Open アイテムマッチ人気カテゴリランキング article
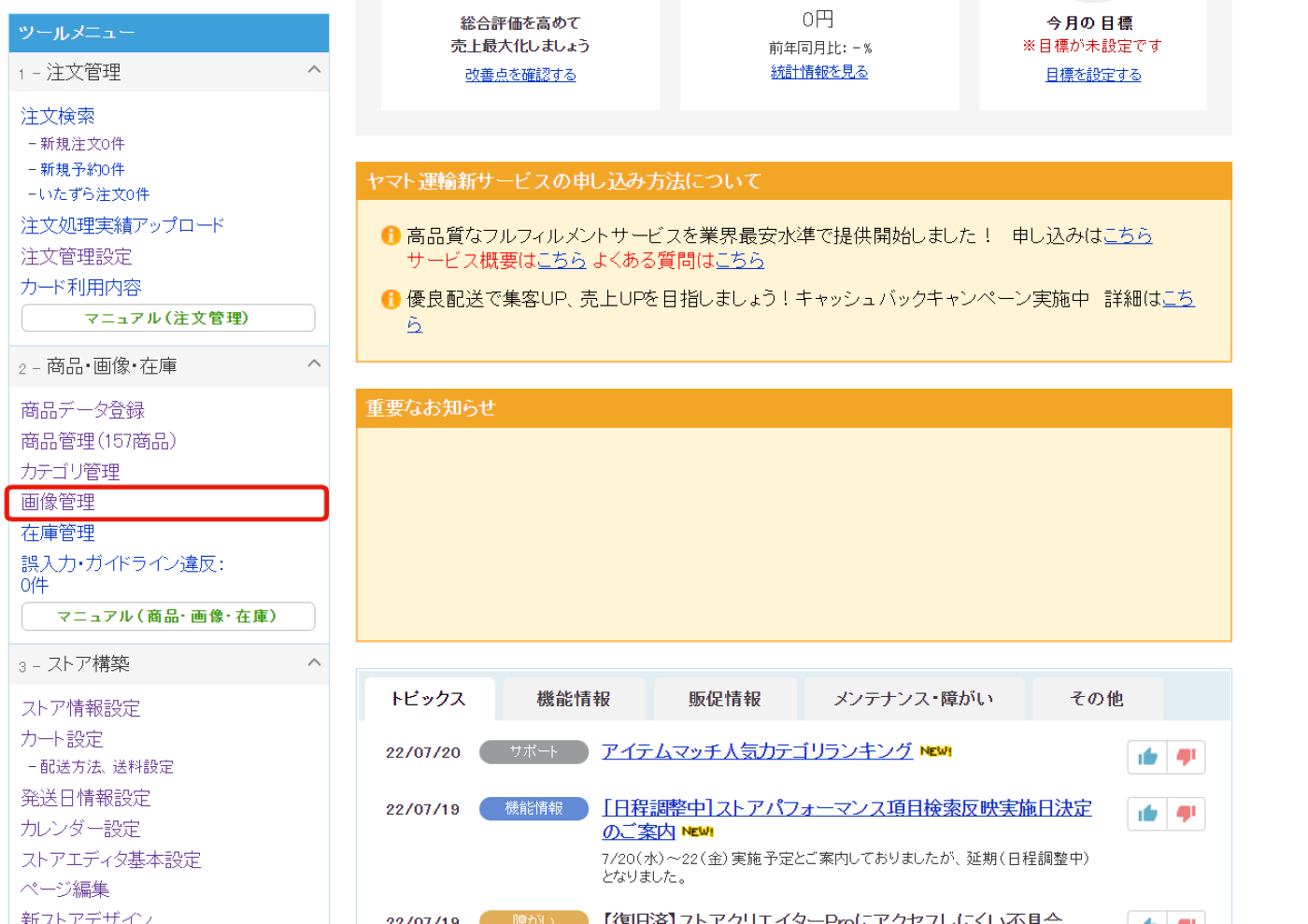Screen dimensions: 1308x924 pyautogui.click(x=757, y=750)
